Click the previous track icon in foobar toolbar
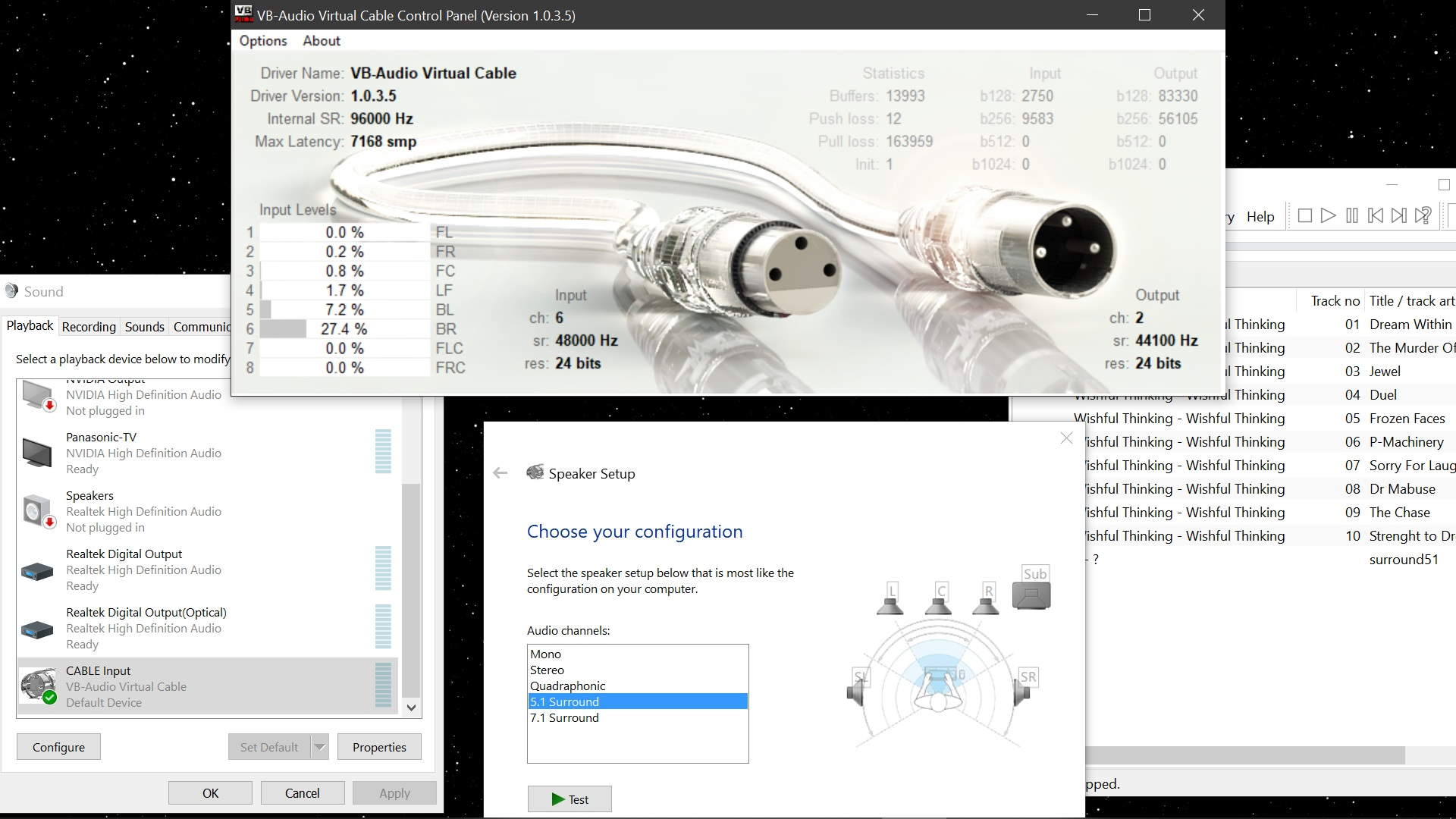The width and height of the screenshot is (1456, 819). click(1375, 216)
